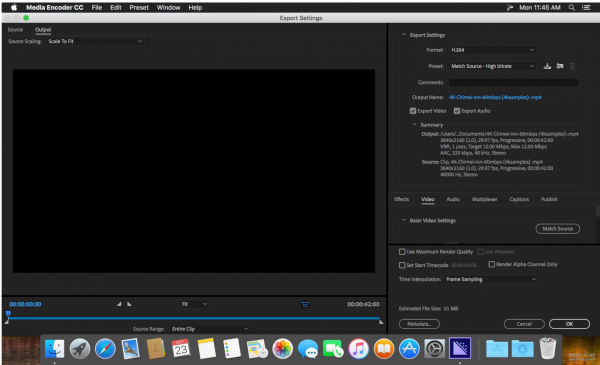Launch Launchpad rocket icon in dock
Image resolution: width=600 pixels, height=365 pixels.
(80, 349)
